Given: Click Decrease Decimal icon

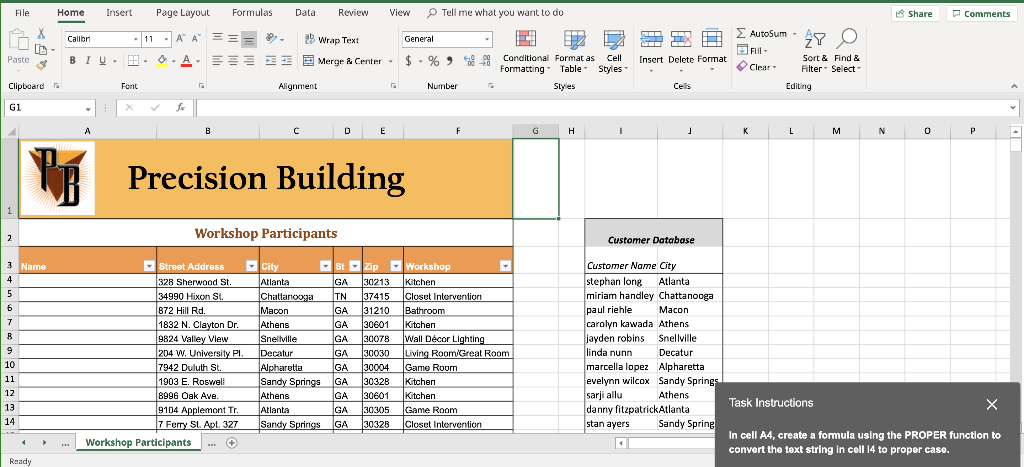Looking at the screenshot, I should tap(485, 61).
